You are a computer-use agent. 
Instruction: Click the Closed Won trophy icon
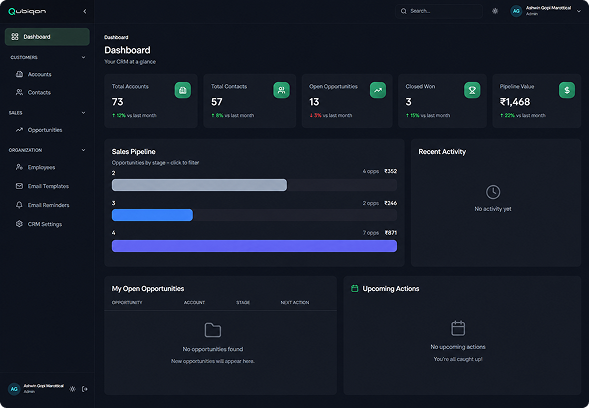click(x=472, y=90)
